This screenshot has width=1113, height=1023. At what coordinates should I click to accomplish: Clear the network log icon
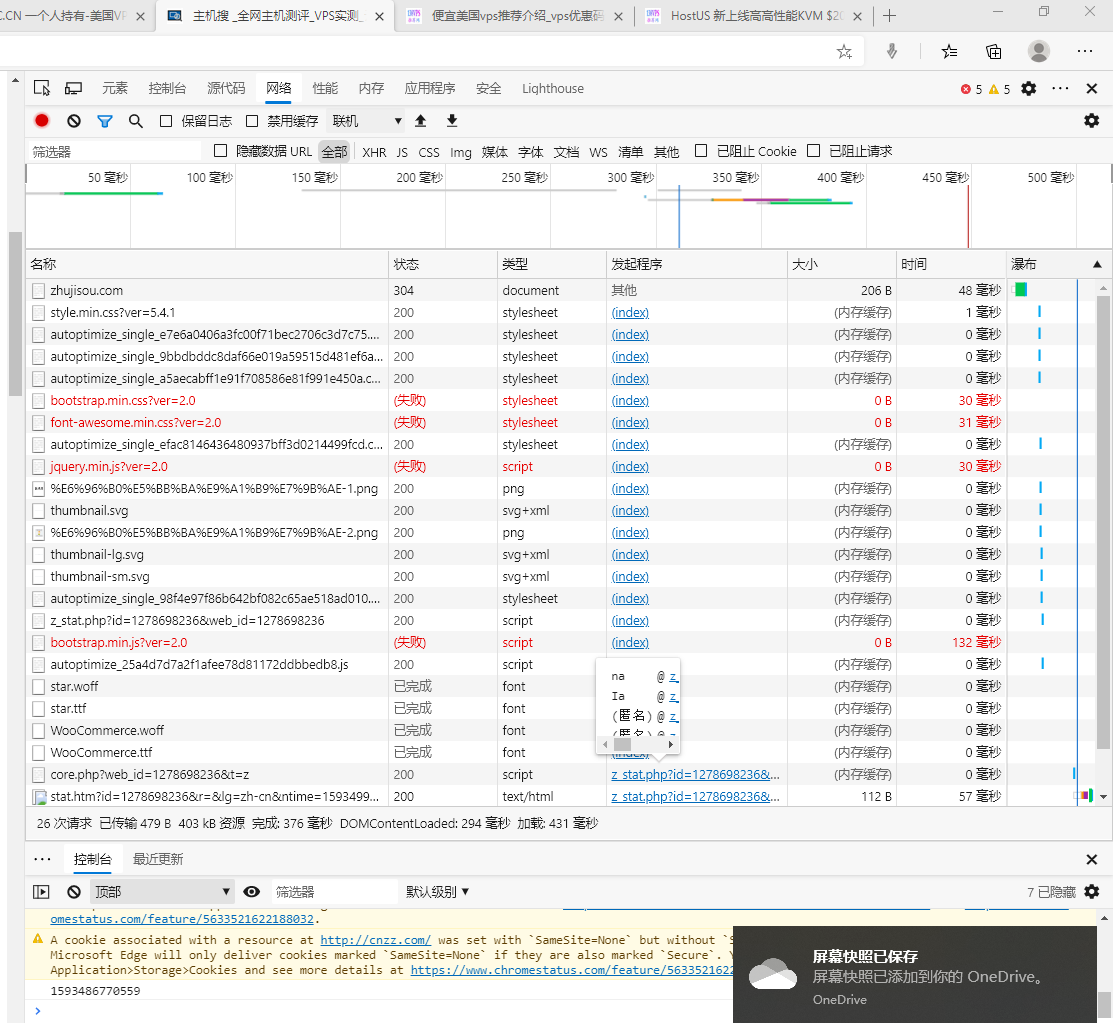(74, 121)
